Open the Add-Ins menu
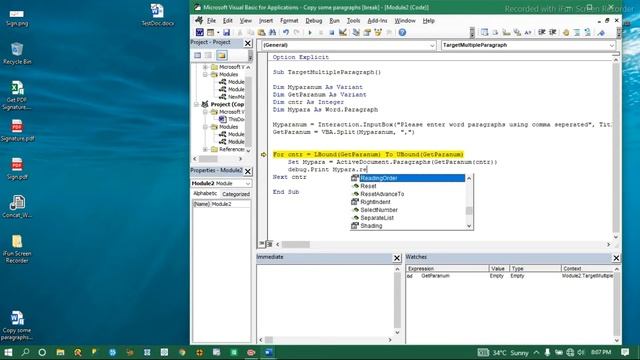Viewport: 640px width, 360px height. tap(377, 20)
